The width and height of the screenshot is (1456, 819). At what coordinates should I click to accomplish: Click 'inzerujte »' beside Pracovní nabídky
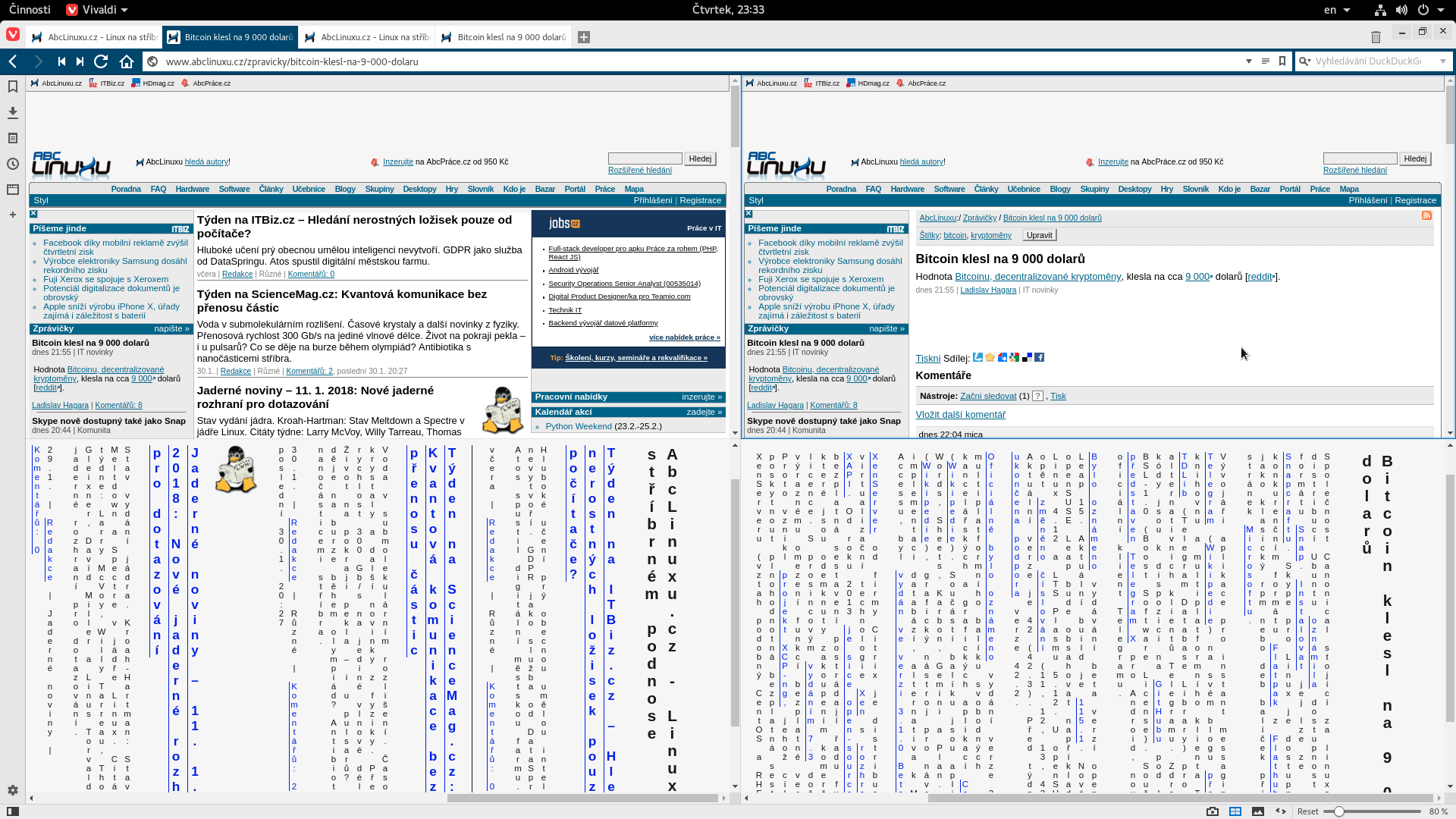click(701, 397)
